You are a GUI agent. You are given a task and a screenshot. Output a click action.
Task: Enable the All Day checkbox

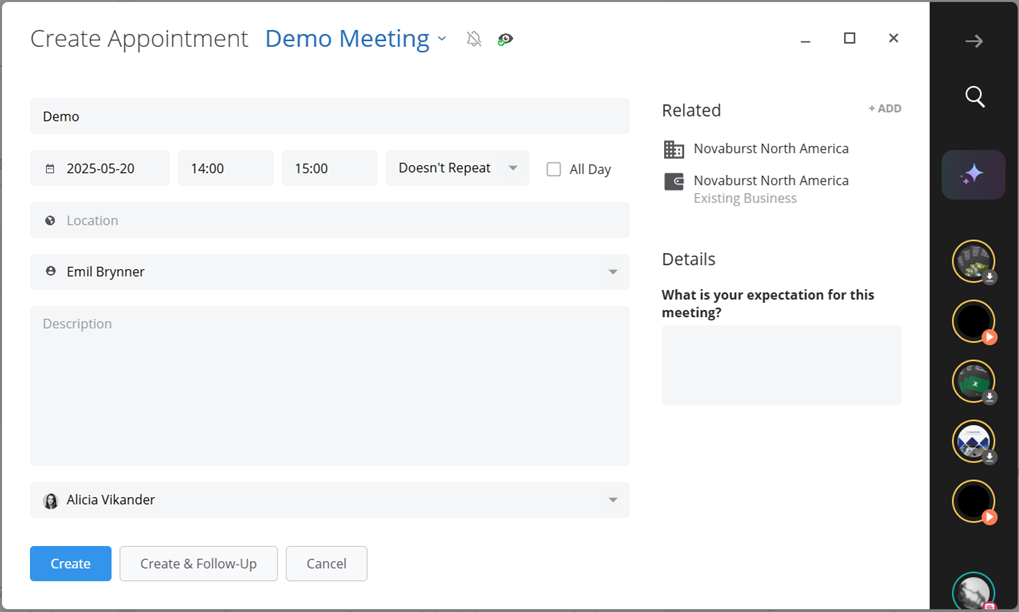click(x=554, y=170)
